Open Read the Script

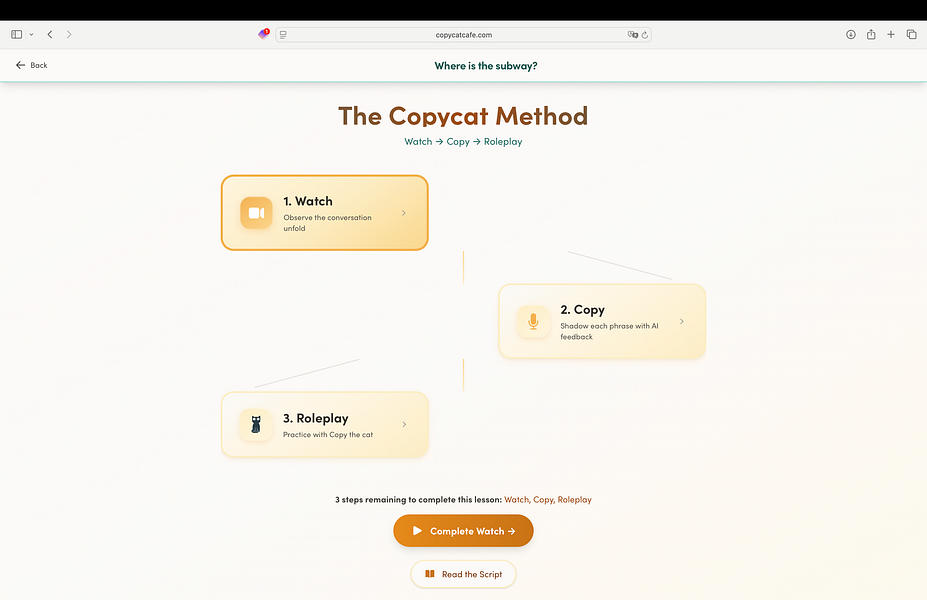463,574
